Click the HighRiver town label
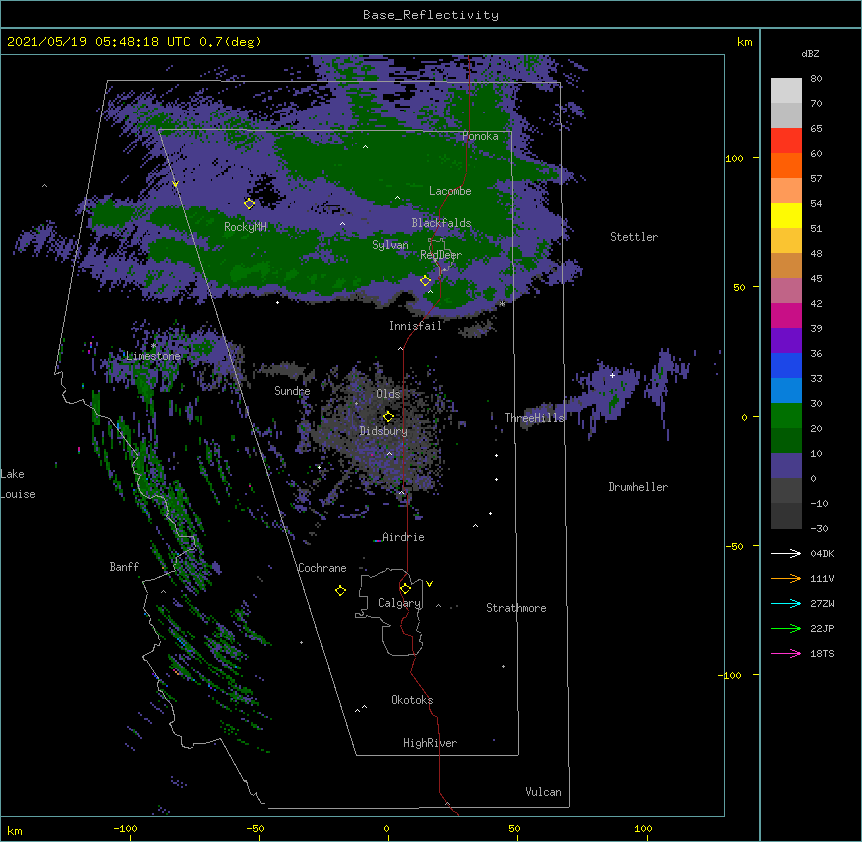Viewport: 862px width, 842px height. 430,743
